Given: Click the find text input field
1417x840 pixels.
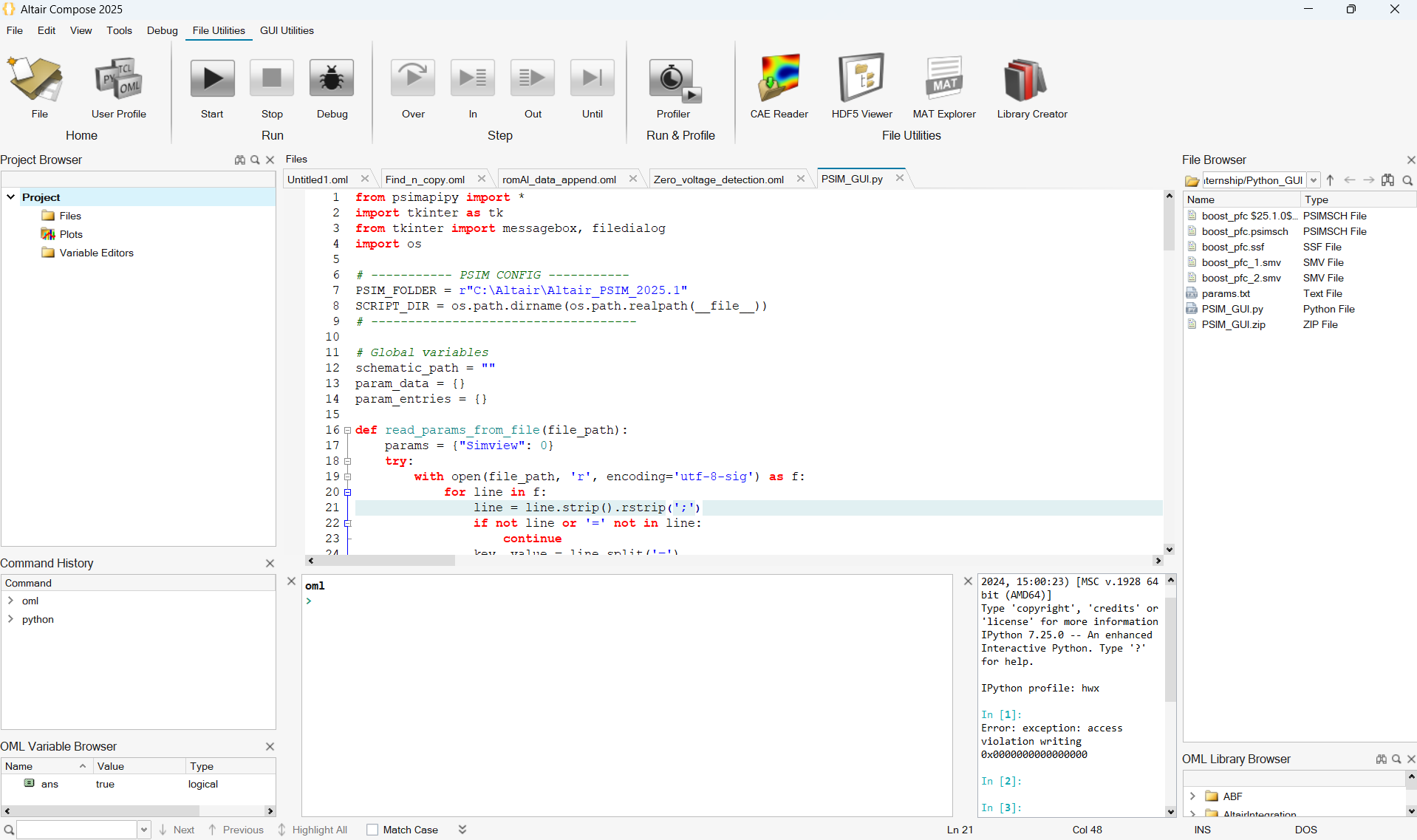Looking at the screenshot, I should 78,830.
